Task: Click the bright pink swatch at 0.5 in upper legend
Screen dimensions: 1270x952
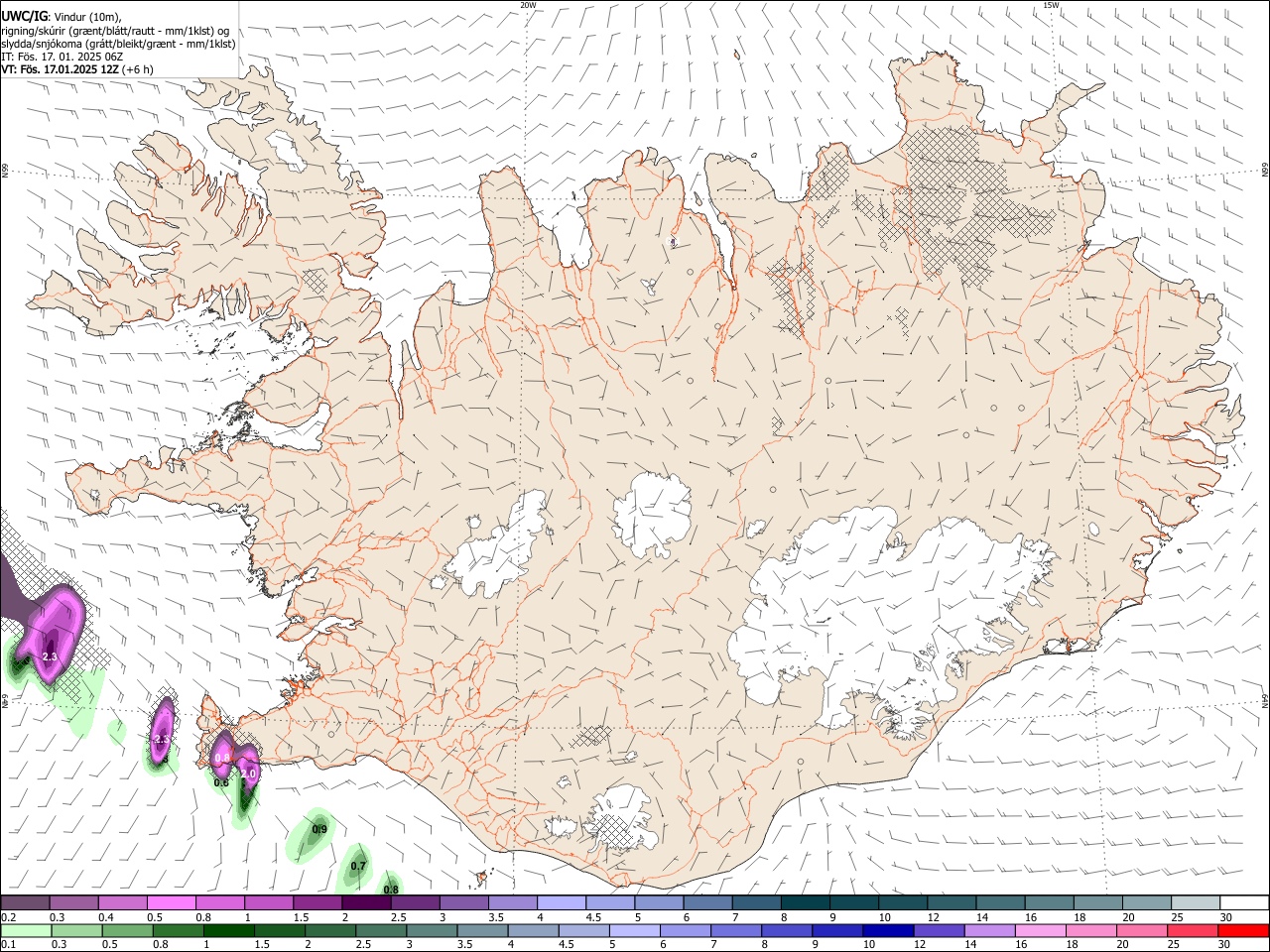Action: click(172, 902)
